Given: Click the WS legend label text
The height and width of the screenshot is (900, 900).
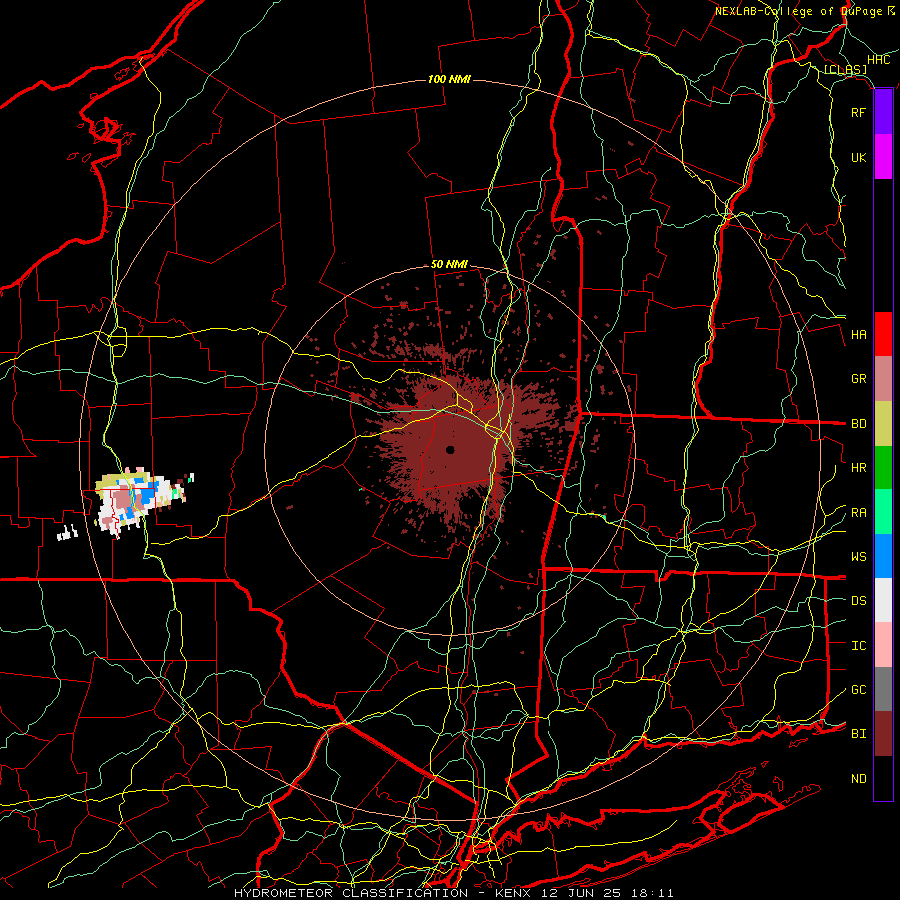Looking at the screenshot, I should (x=859, y=556).
